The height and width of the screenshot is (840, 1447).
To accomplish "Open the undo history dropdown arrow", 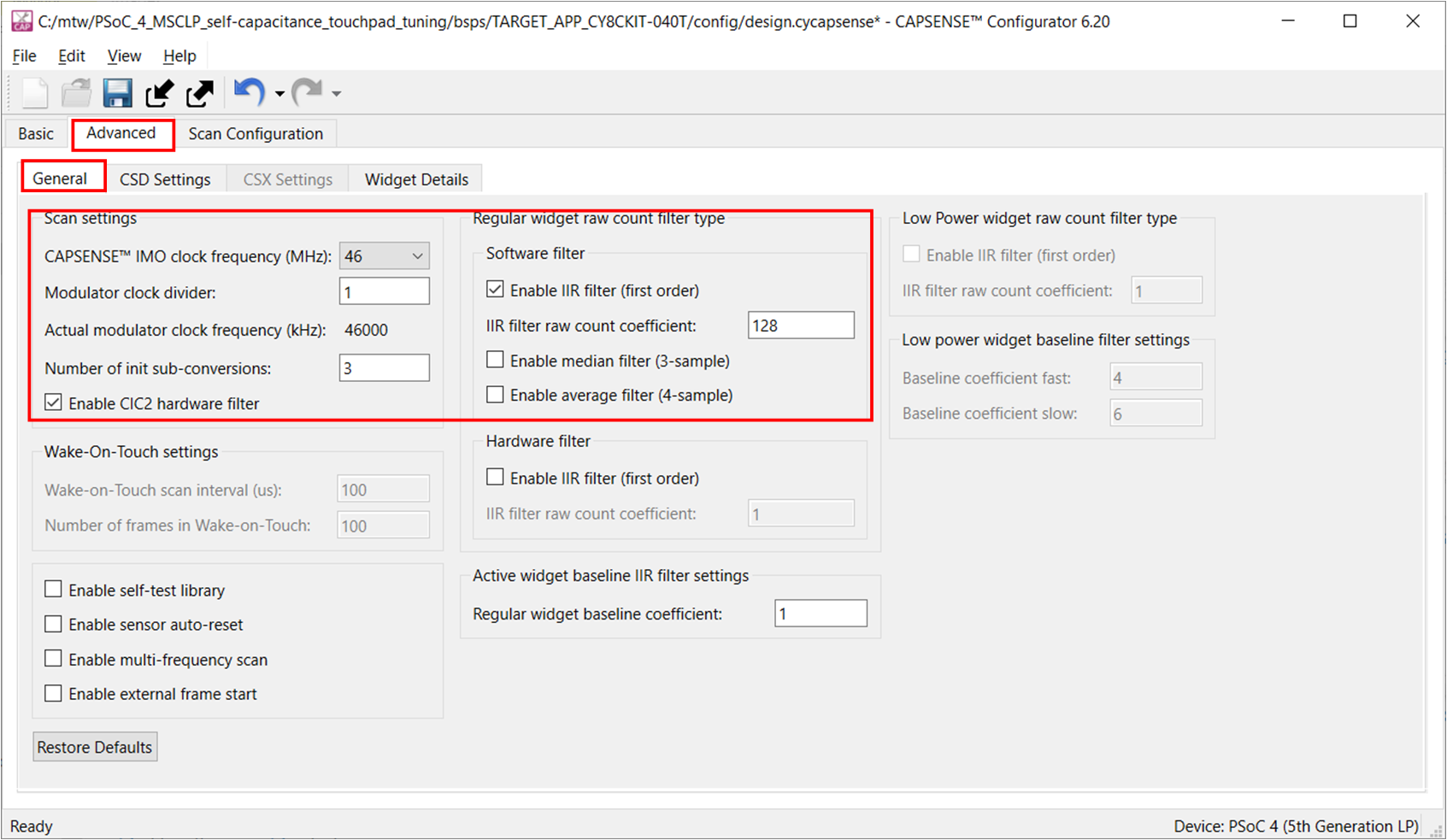I will [x=279, y=93].
